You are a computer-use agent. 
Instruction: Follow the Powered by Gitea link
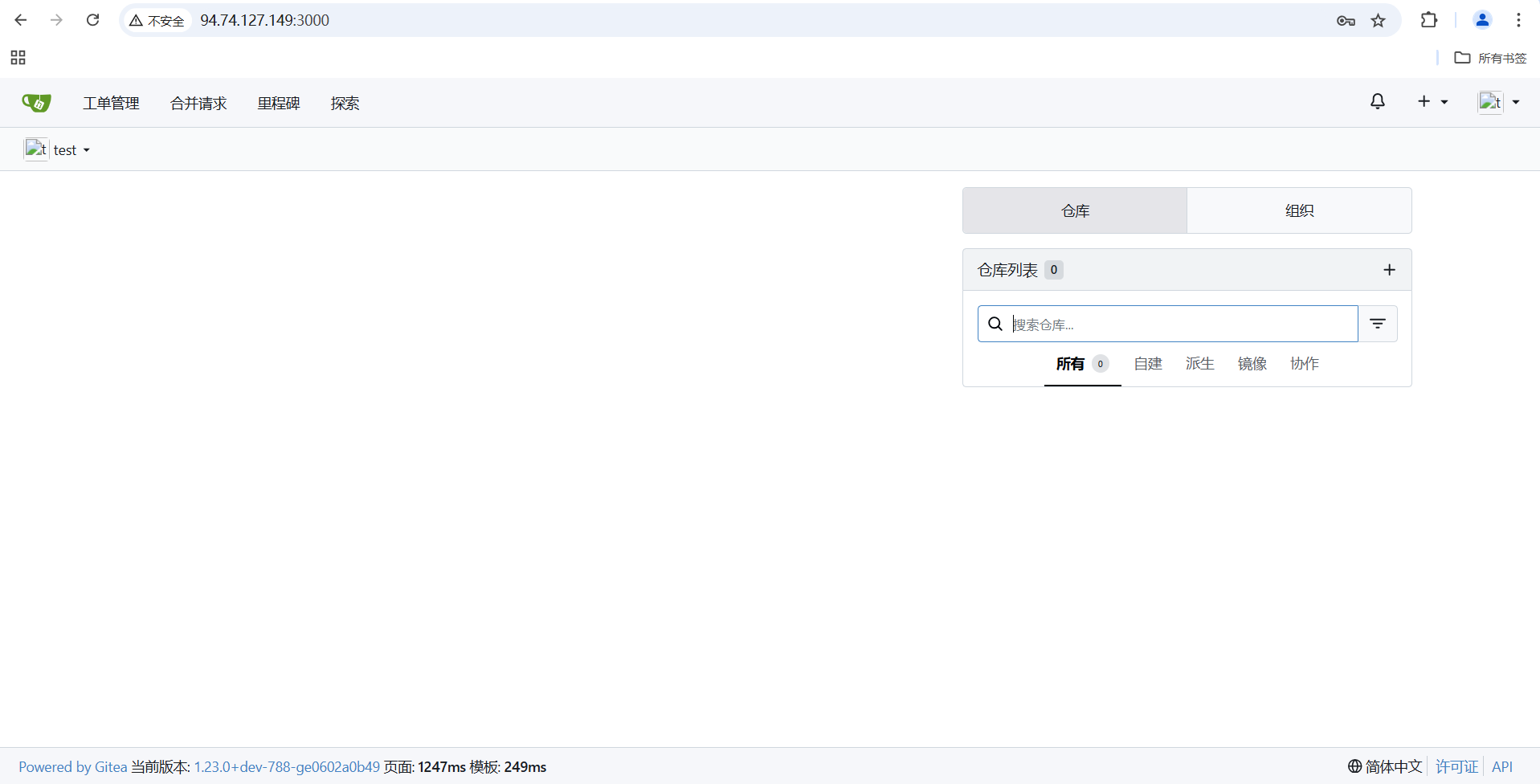[73, 767]
